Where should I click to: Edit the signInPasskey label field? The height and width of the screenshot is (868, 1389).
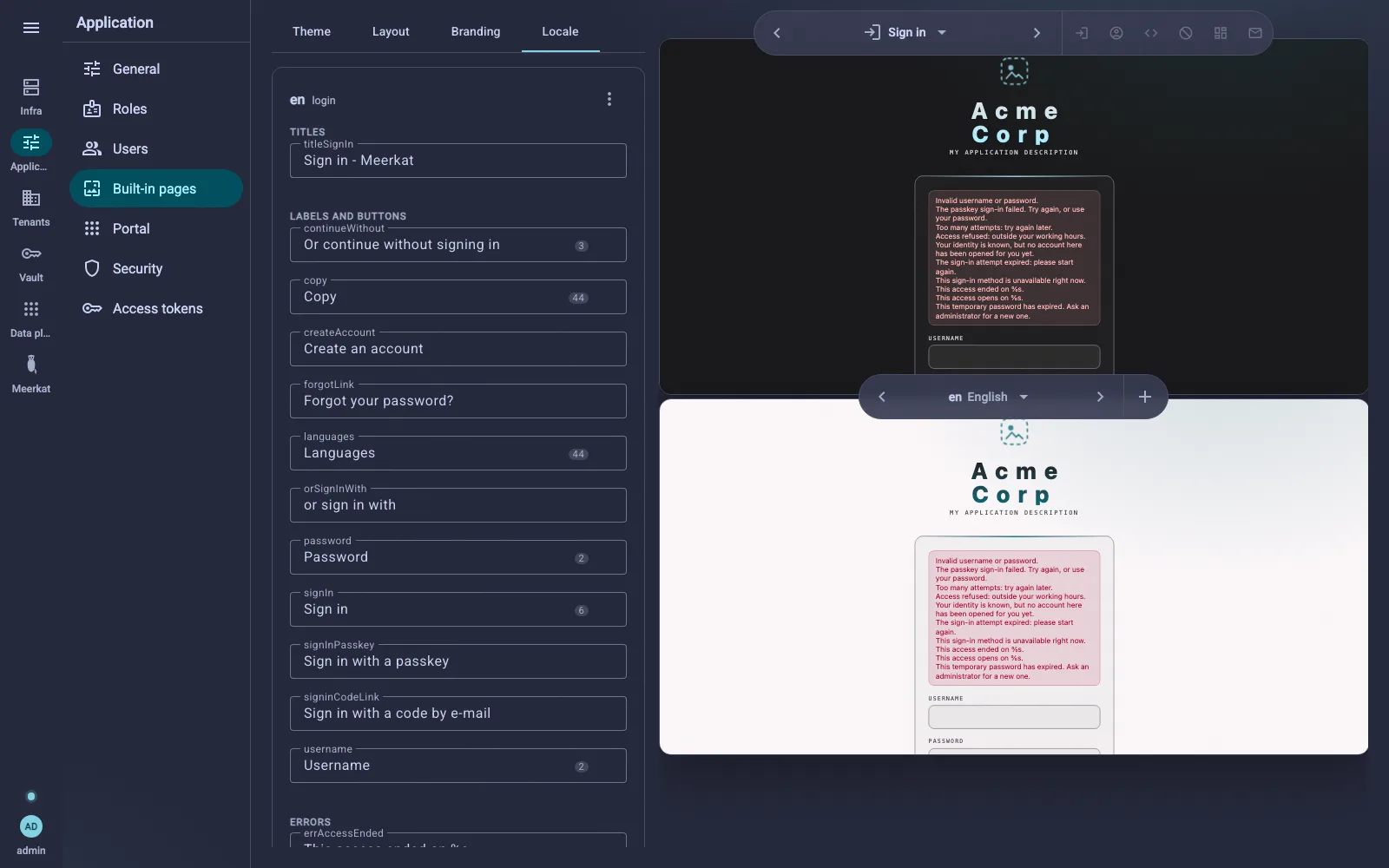point(458,661)
